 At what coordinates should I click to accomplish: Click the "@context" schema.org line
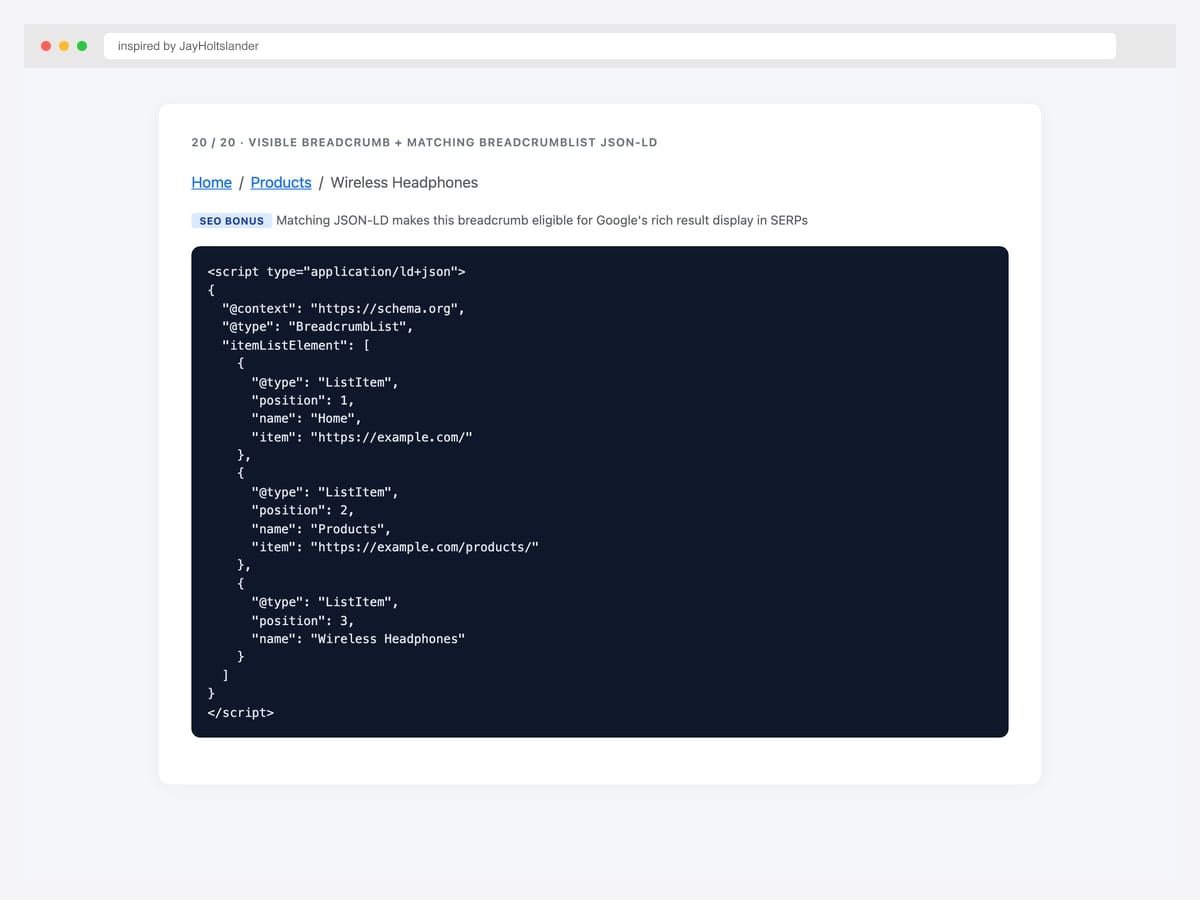[343, 308]
